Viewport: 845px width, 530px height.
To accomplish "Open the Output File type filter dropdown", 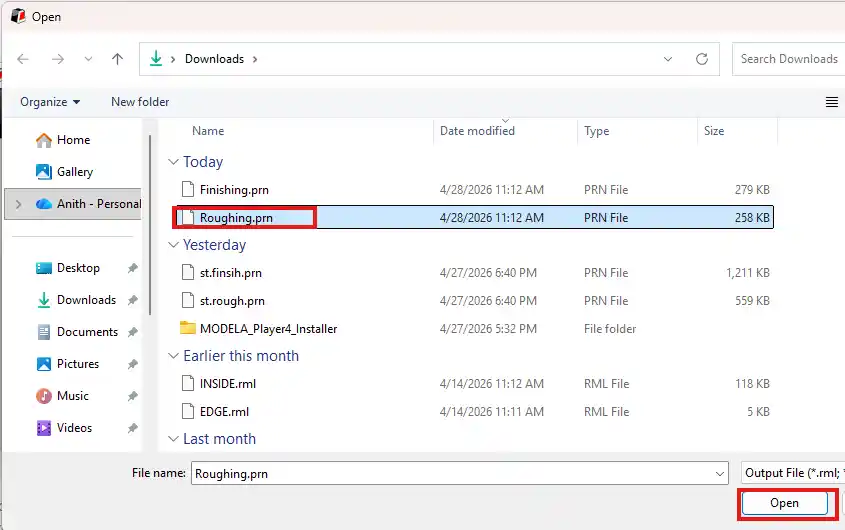I will click(x=793, y=473).
